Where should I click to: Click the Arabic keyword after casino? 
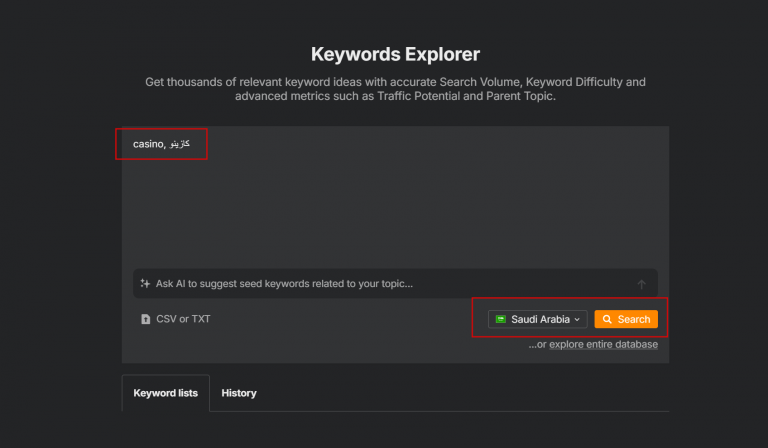(180, 144)
